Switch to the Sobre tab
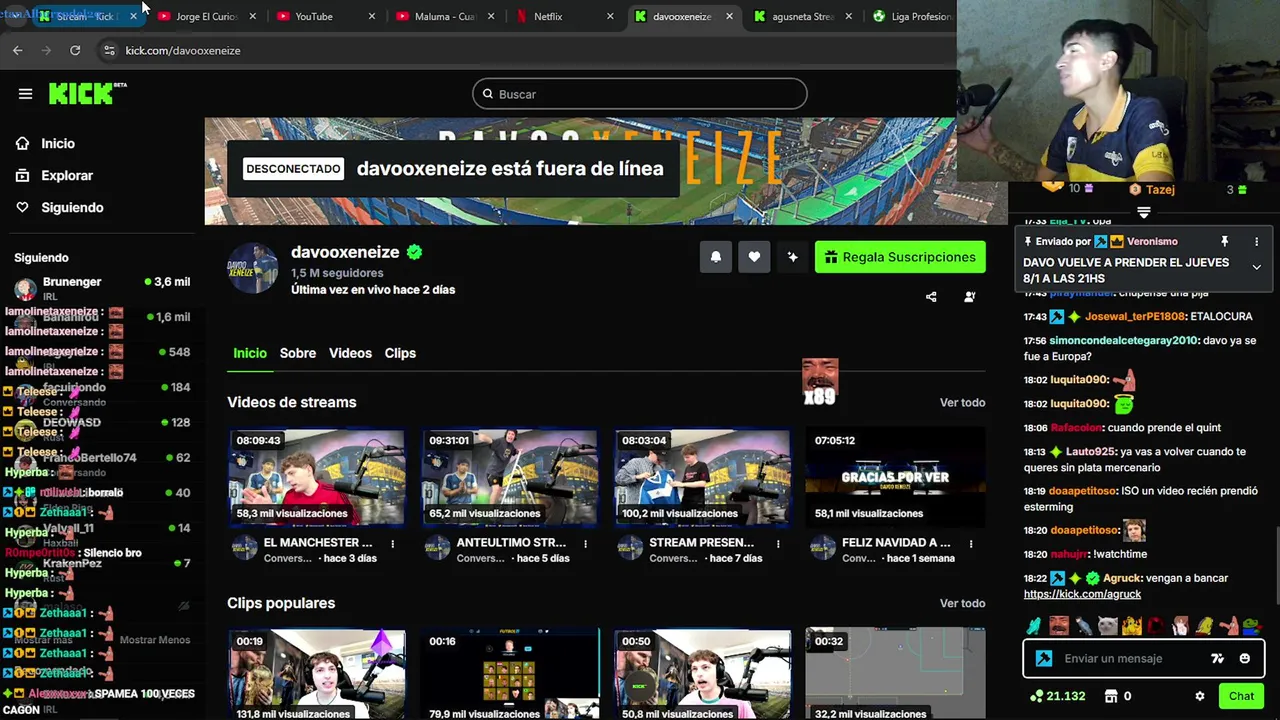 298,353
